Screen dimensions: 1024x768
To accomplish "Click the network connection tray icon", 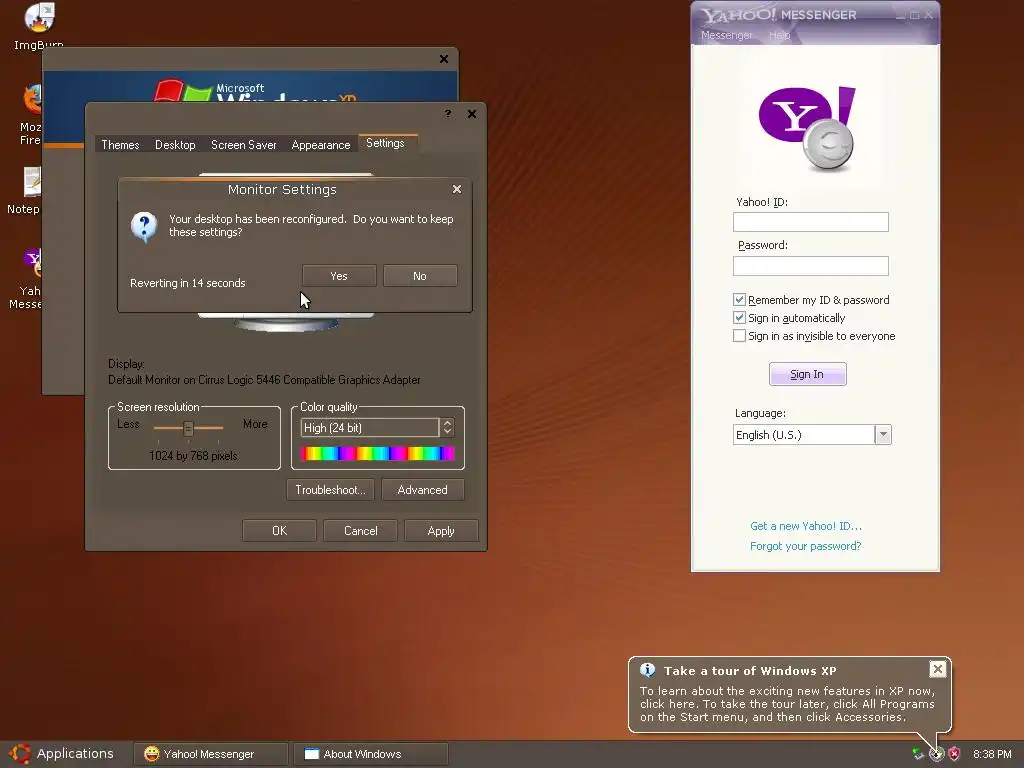I will 918,754.
